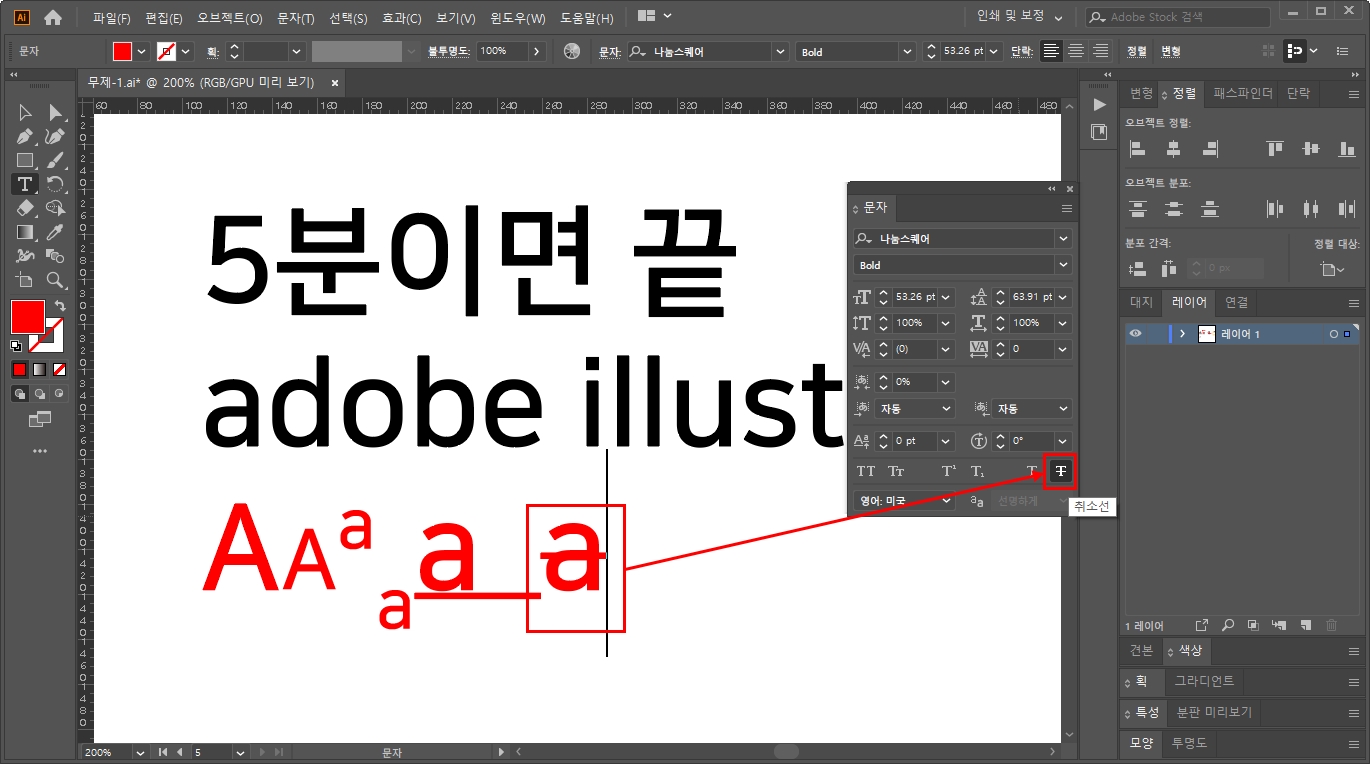Open font family dropdown in Character panel
The image size is (1370, 764).
point(1063,239)
